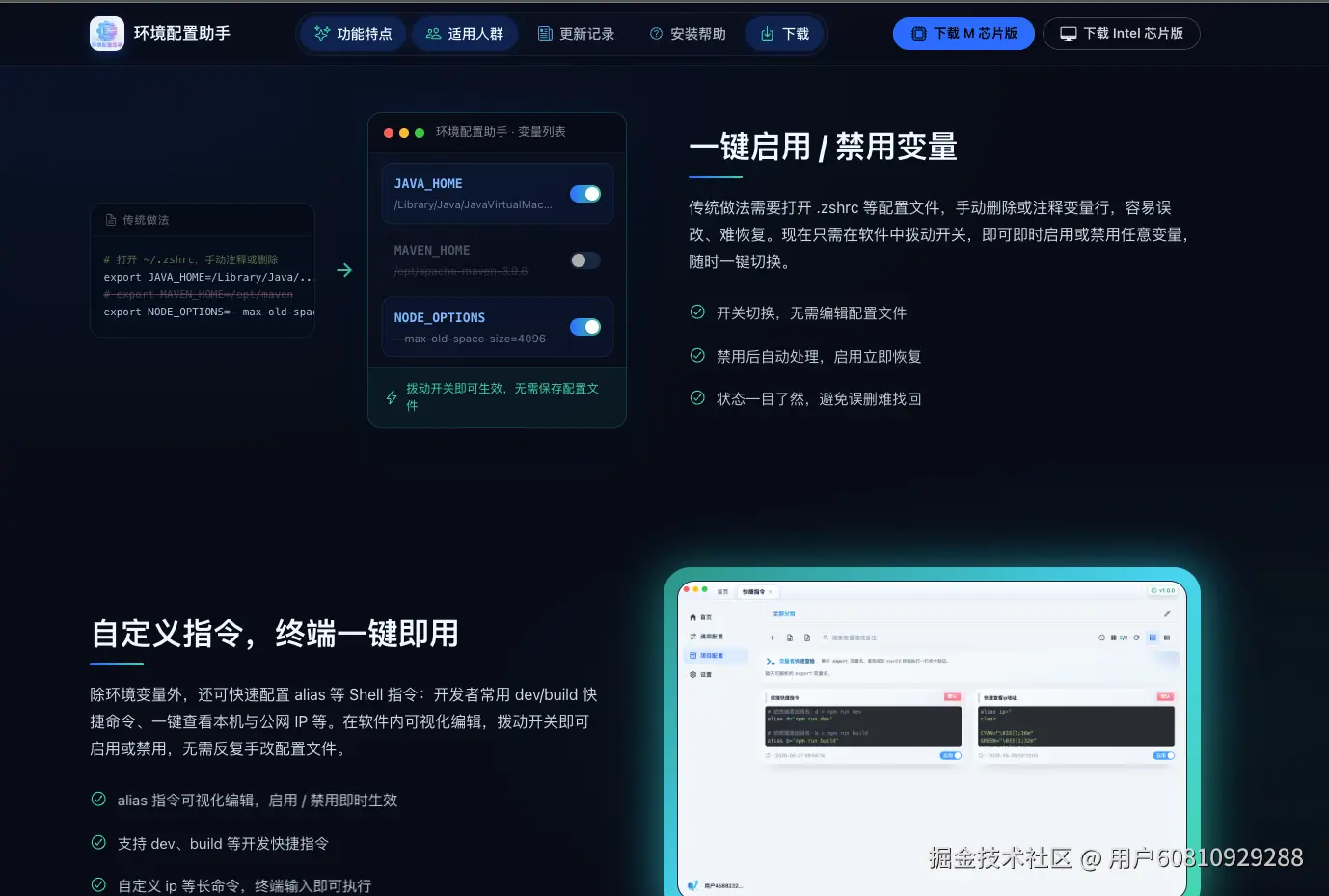Open 通用配置 in the app preview sidebar

coord(707,637)
